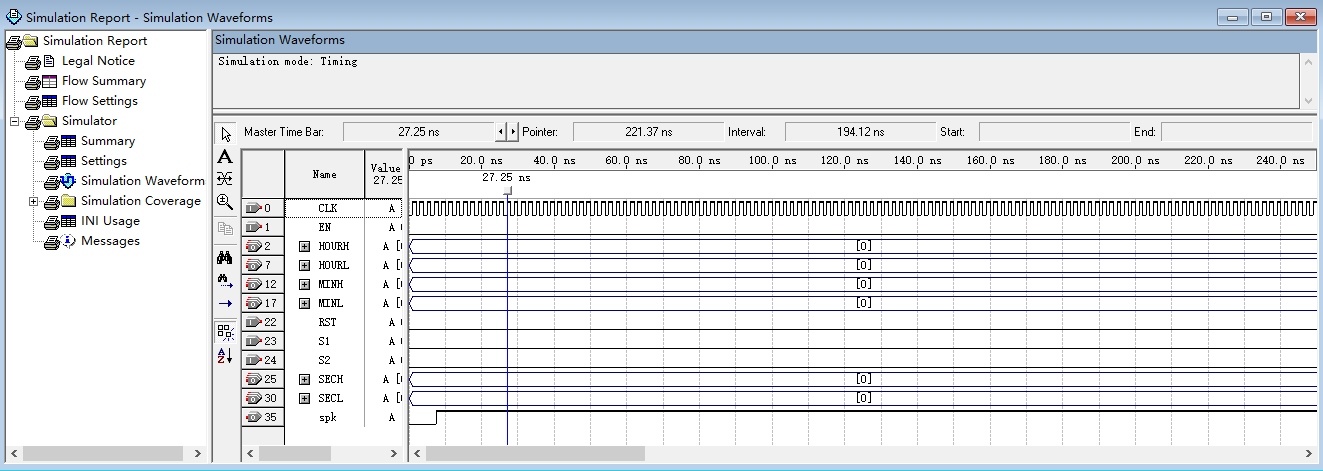The image size is (1323, 471).
Task: Select the waveform editing tool
Action: click(x=225, y=178)
